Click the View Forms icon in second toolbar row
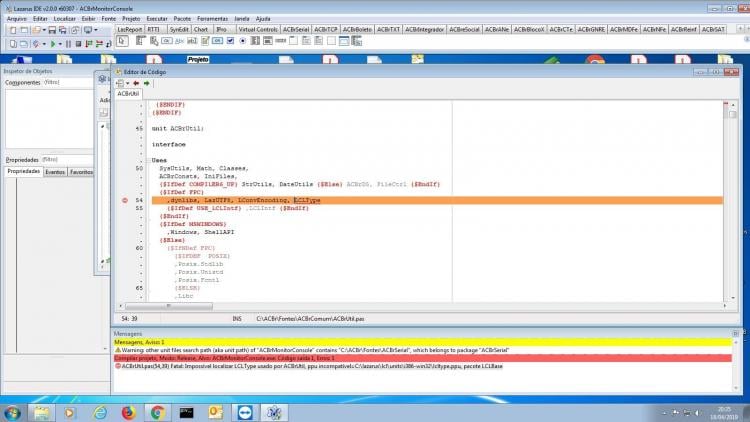This screenshot has height=422, width=750. tap(24, 44)
